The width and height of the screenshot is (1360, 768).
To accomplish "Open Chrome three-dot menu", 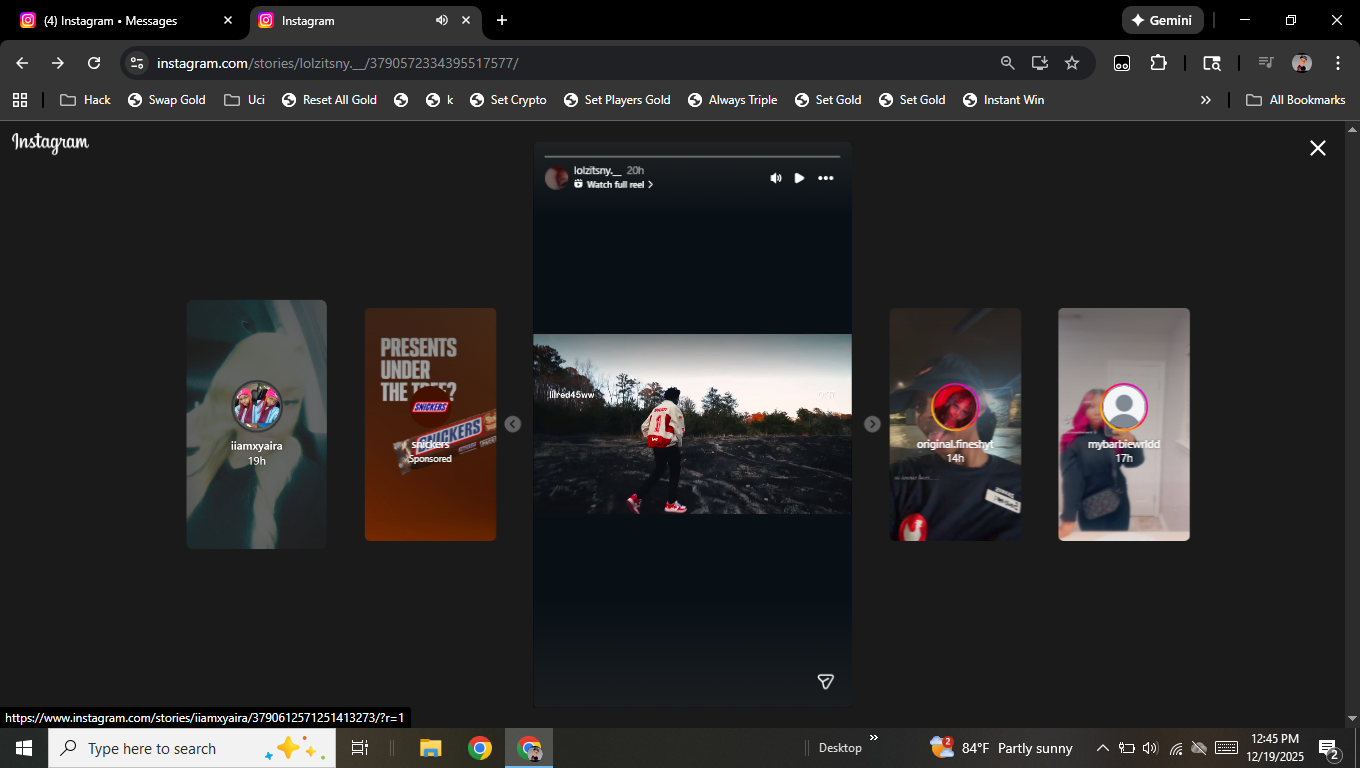I will 1338,63.
